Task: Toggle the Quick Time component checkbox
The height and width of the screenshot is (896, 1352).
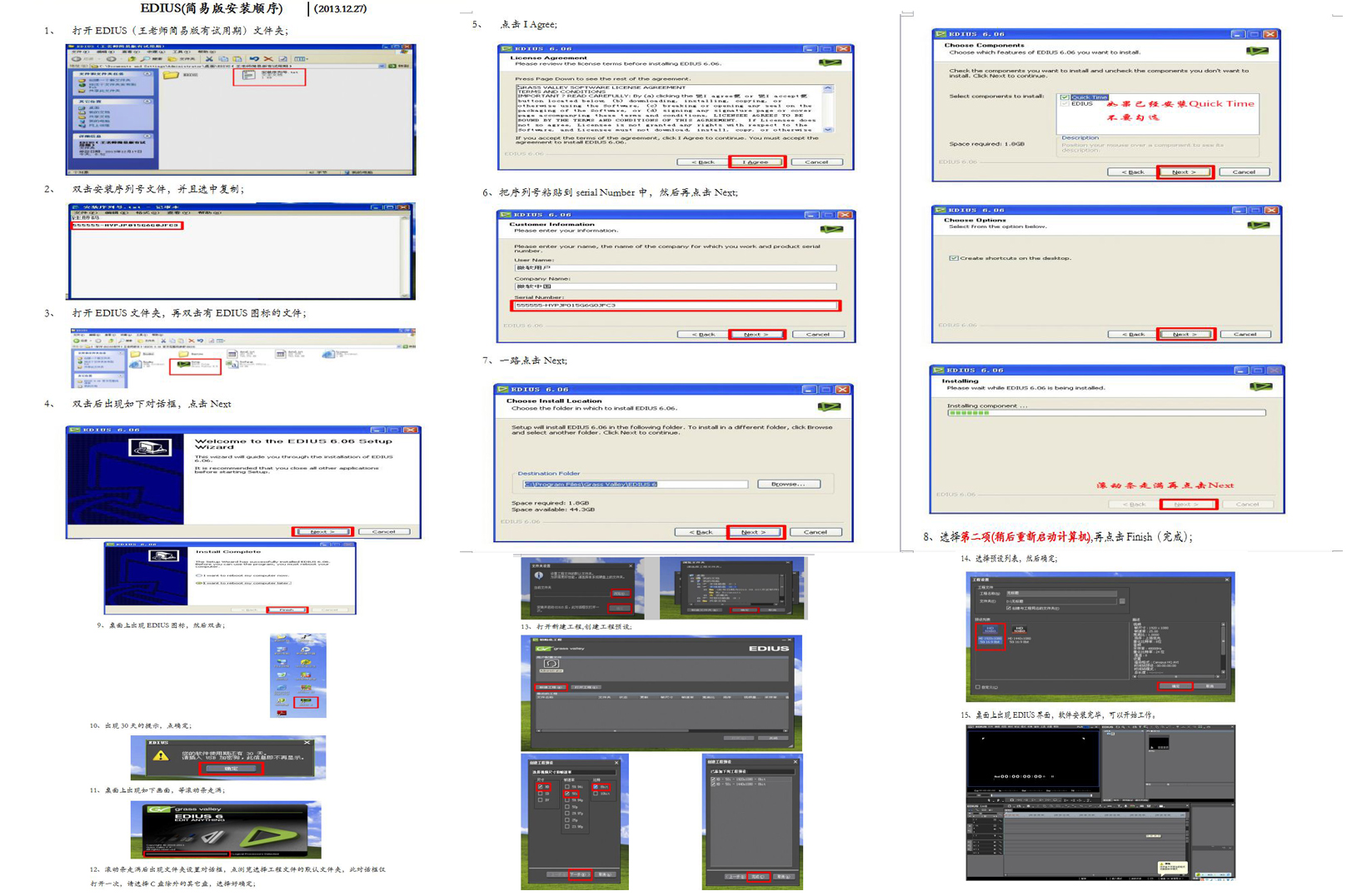Action: click(x=1065, y=97)
